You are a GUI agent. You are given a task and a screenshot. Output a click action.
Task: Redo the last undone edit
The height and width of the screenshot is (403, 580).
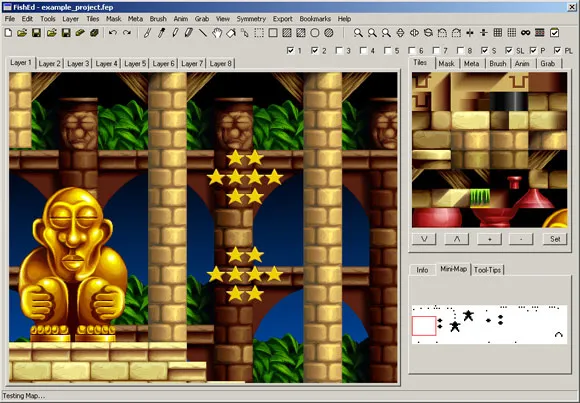coord(127,33)
